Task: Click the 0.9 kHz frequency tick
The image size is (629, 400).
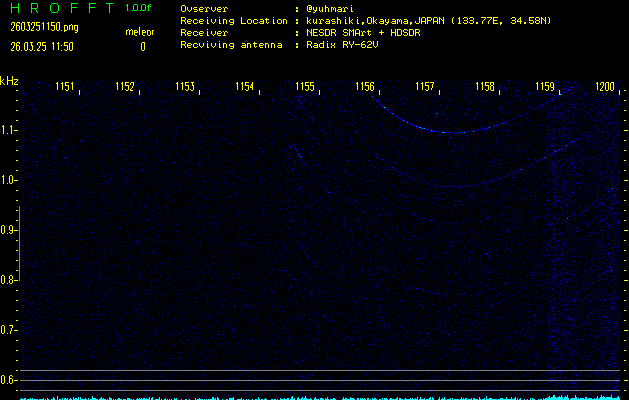Action: (x=9, y=230)
